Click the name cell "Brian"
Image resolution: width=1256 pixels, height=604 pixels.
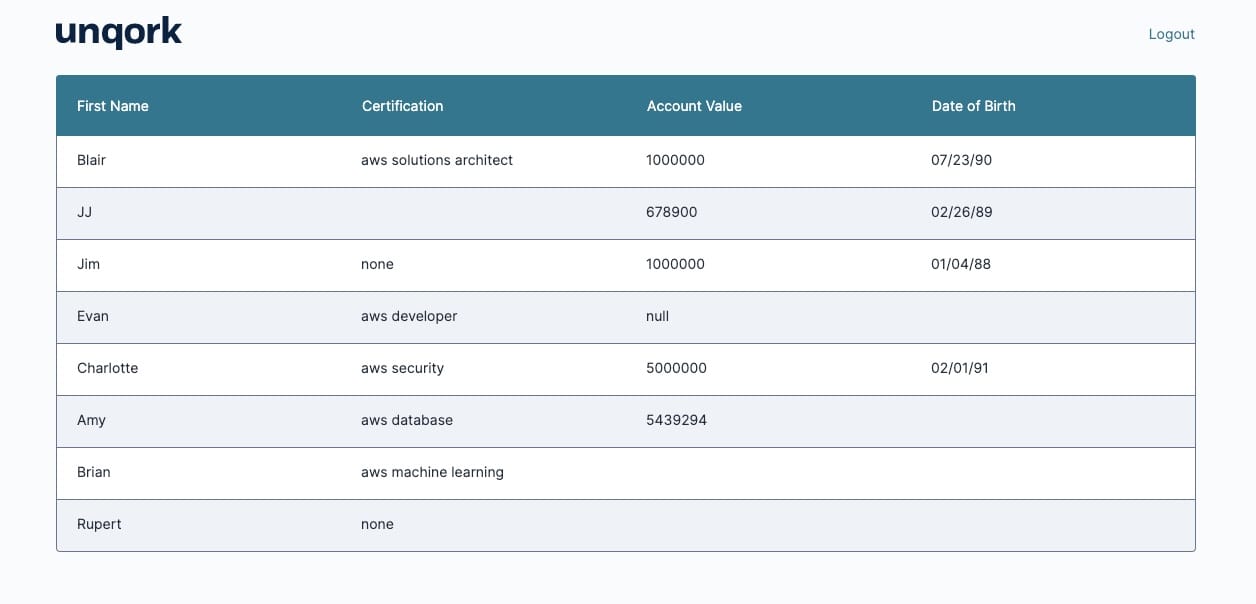tap(94, 472)
